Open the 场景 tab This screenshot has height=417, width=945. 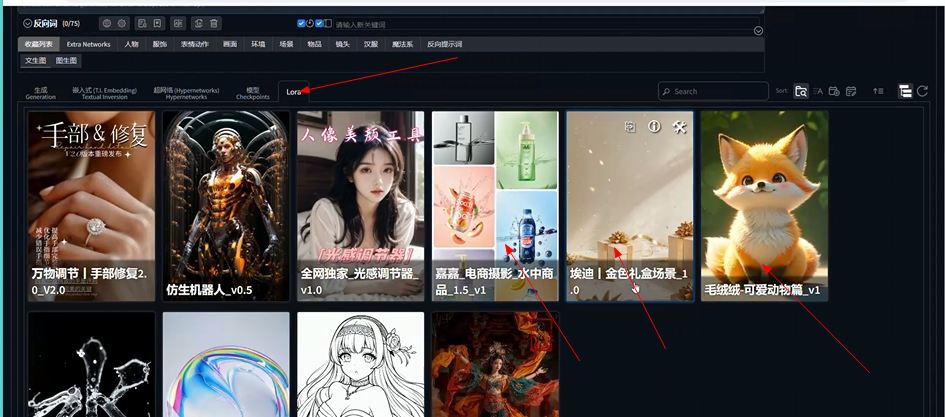point(286,44)
